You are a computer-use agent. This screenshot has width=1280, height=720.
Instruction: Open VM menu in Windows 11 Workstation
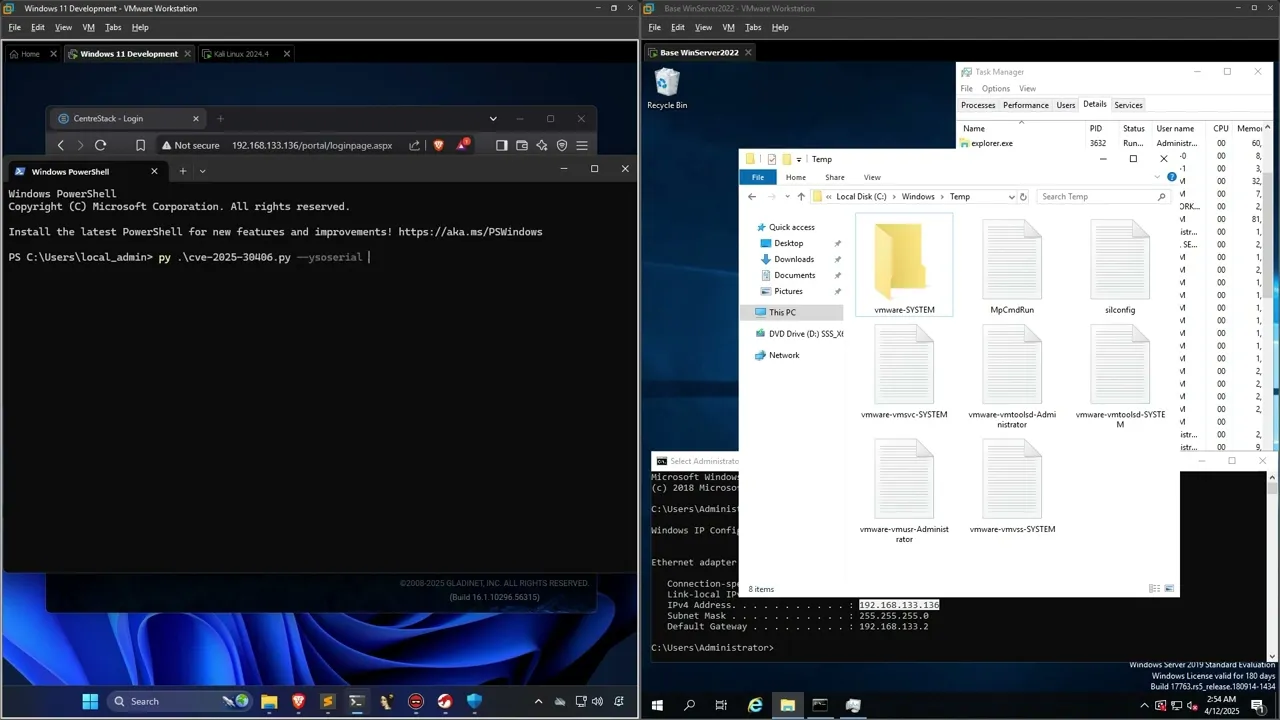pos(88,27)
